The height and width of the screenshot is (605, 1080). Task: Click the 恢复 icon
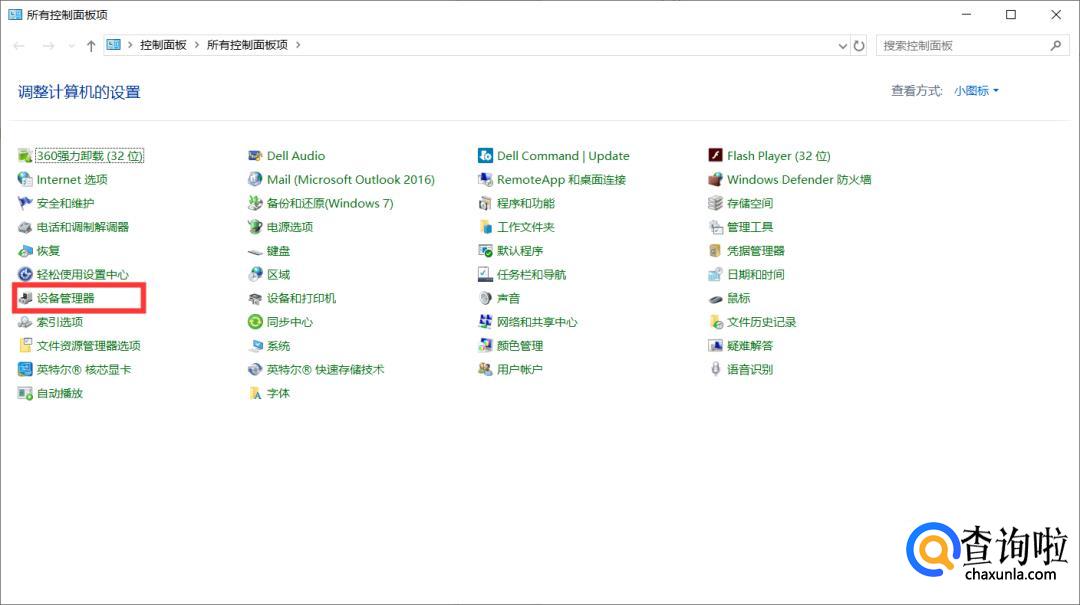25,251
